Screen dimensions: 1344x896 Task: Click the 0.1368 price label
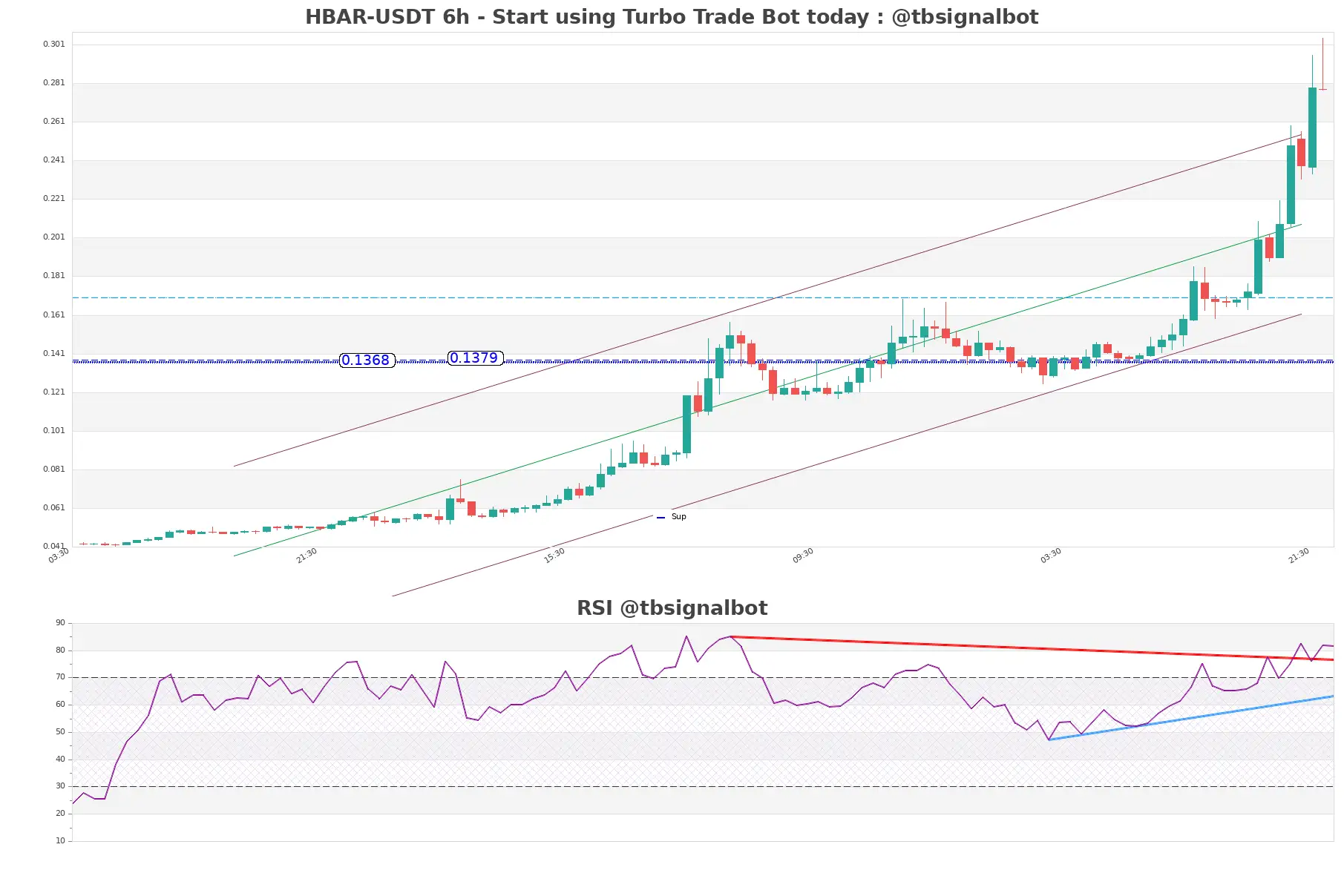pos(367,360)
